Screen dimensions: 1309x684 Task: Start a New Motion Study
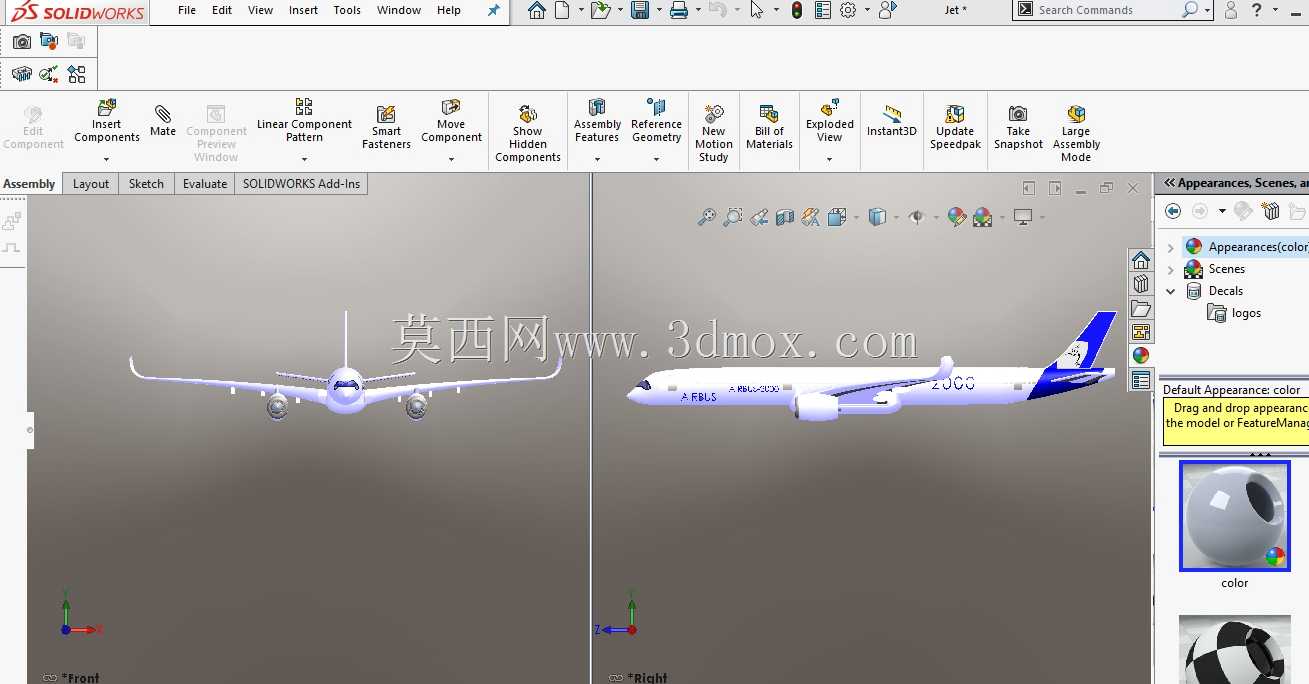click(x=713, y=133)
